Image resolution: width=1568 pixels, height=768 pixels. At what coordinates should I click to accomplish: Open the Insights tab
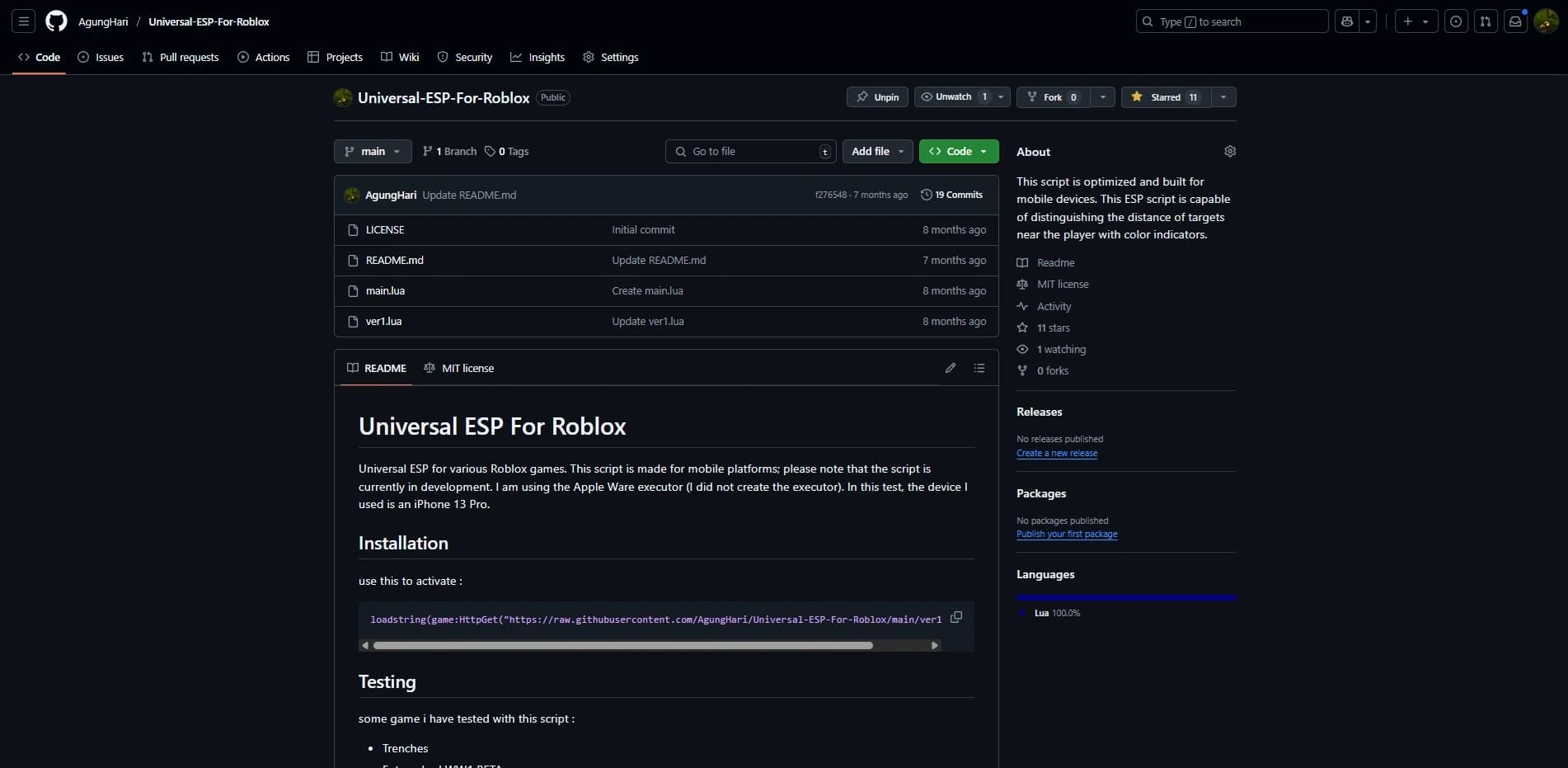point(538,57)
